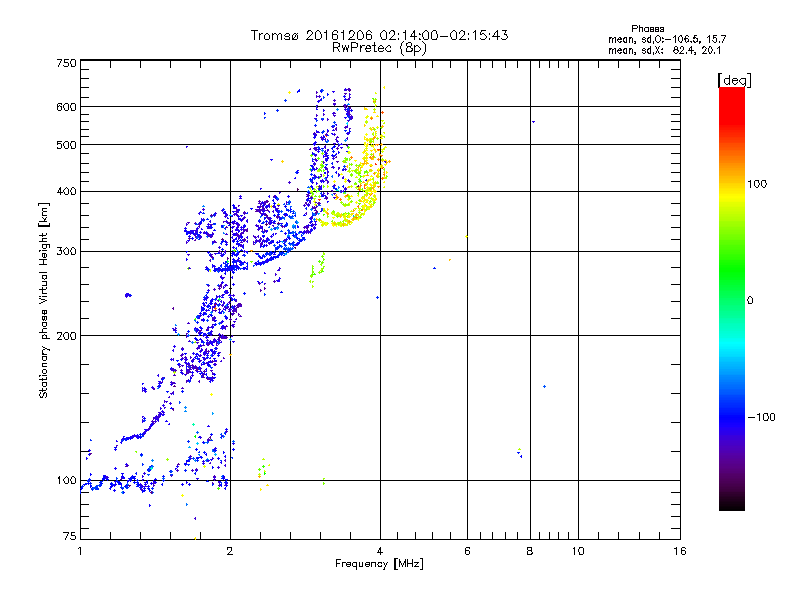Click the plot title 'Tromsø 20161206 02:14:00-02:15:43'

(x=379, y=35)
